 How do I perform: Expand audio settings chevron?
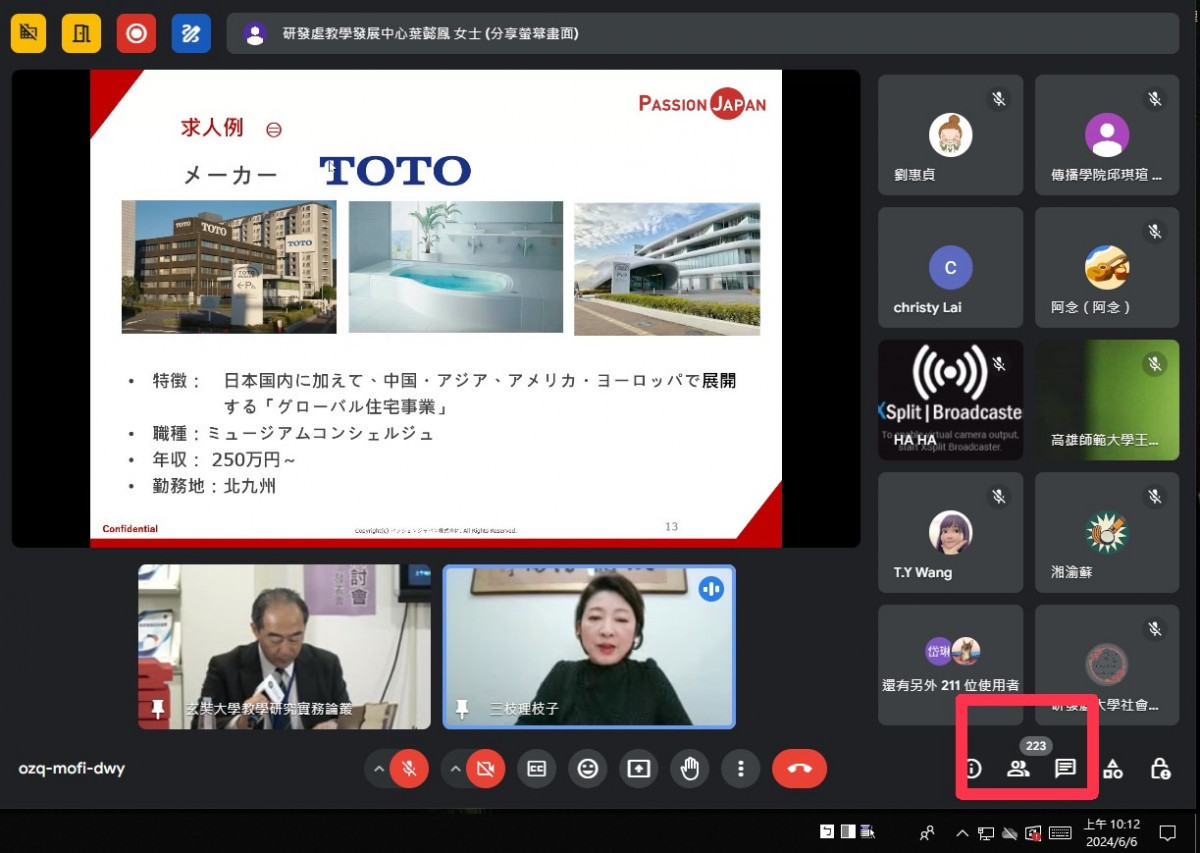click(378, 769)
